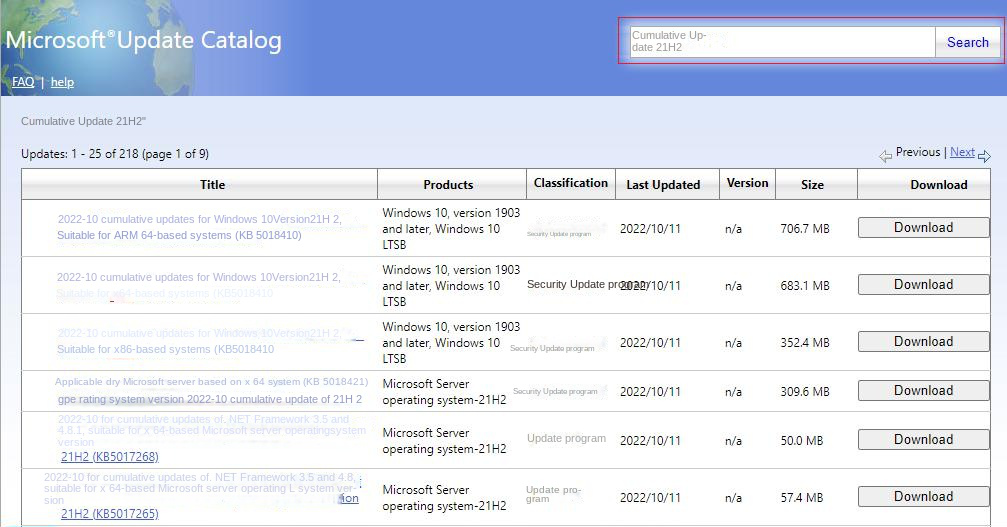Sort results by the Products column header
Screen dimensions: 1007x527
click(448, 184)
